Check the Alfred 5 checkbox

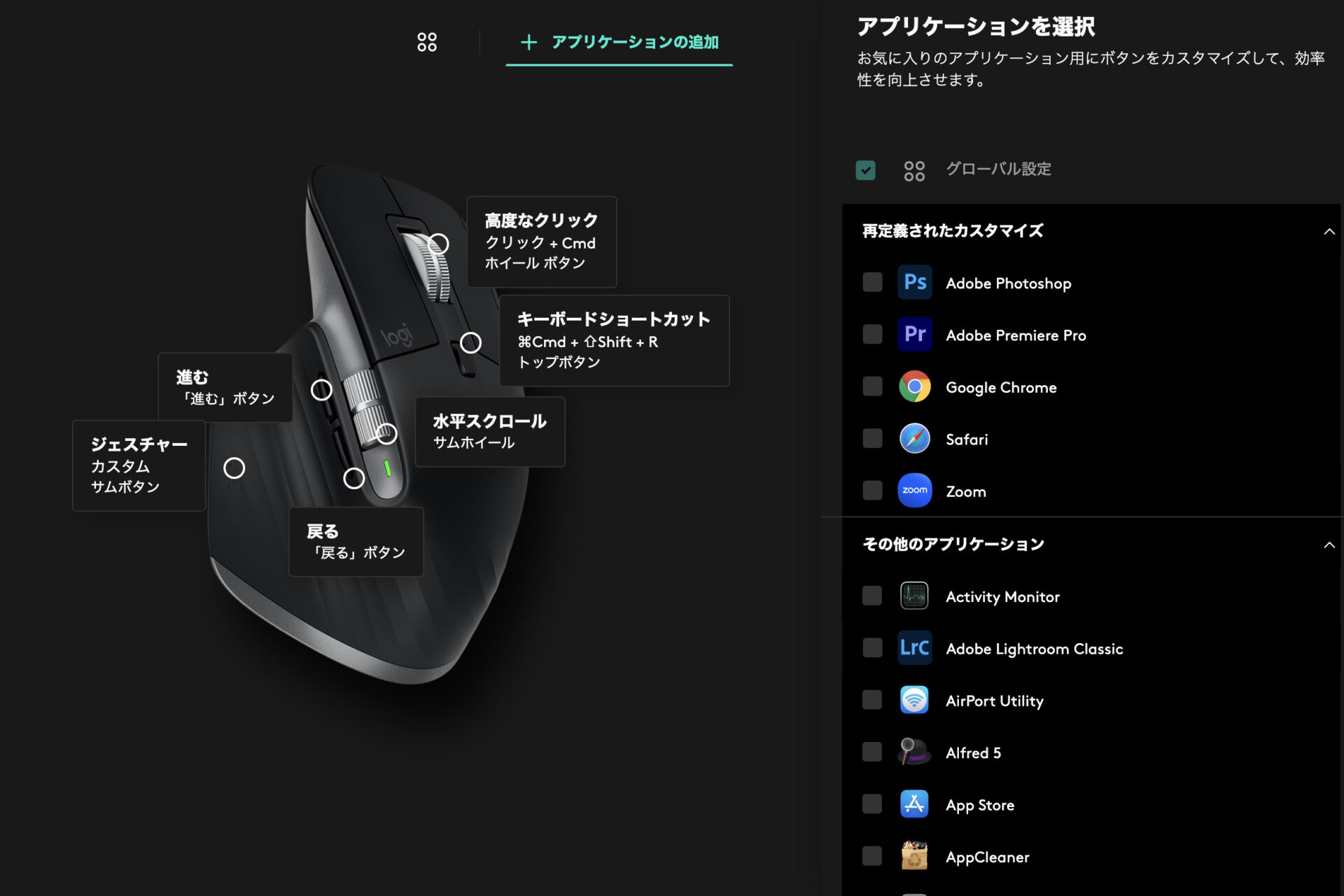872,752
